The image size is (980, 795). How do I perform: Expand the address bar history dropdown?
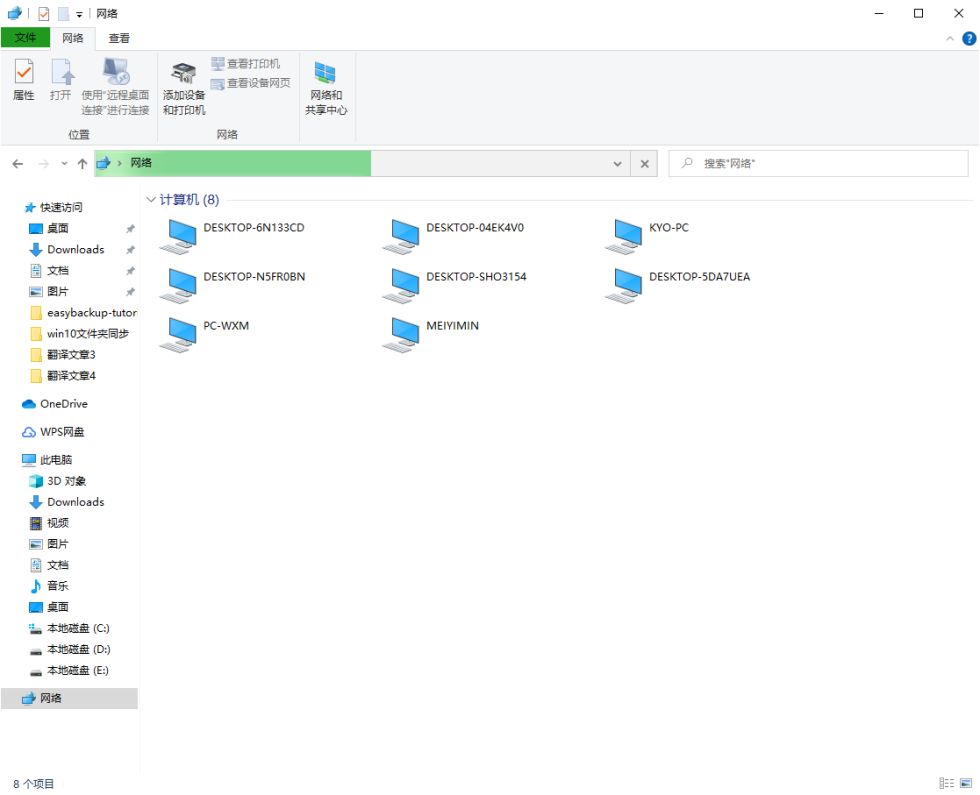point(618,164)
